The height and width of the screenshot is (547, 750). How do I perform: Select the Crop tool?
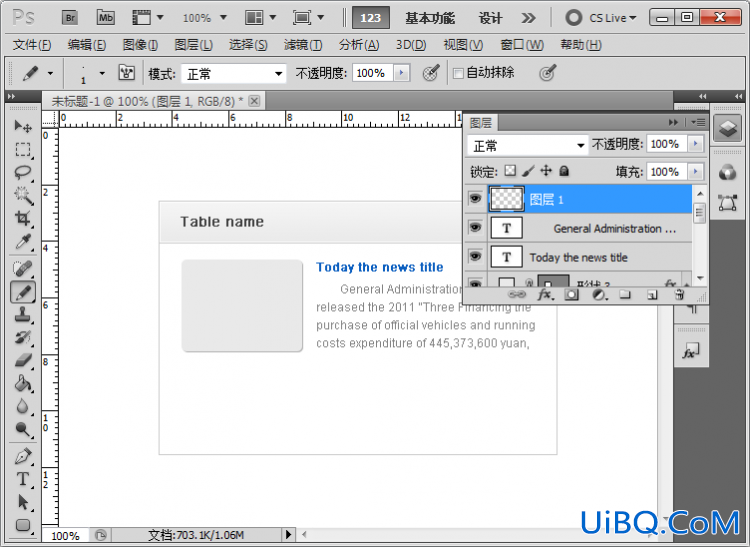click(22, 219)
